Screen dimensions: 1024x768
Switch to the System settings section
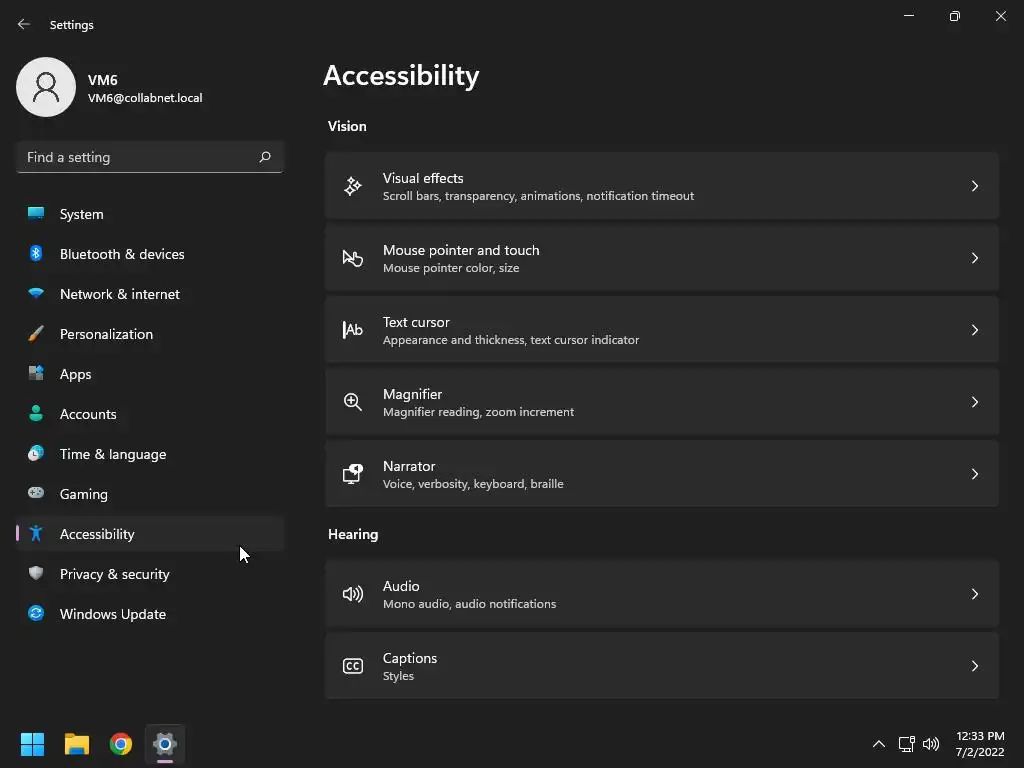tap(81, 214)
